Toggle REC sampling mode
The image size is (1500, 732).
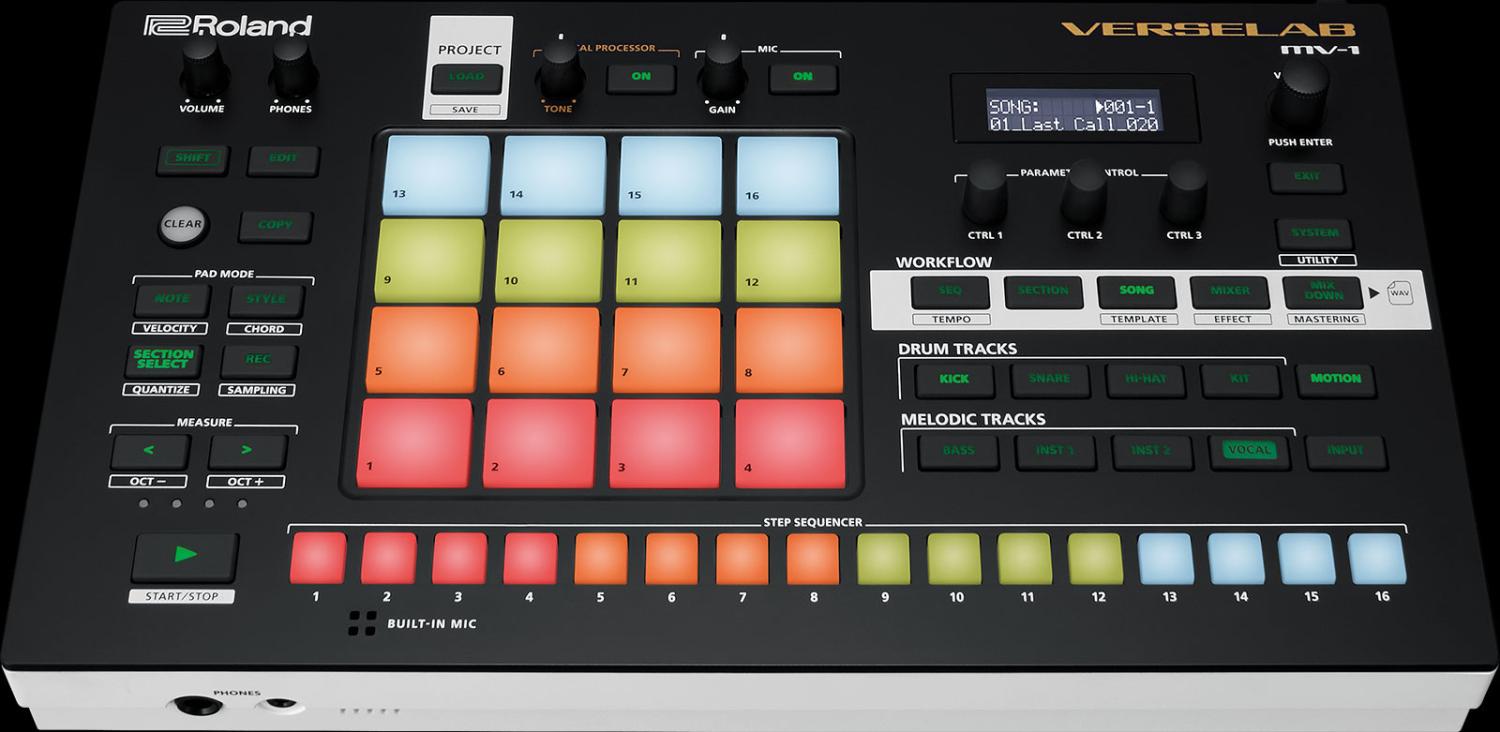click(x=258, y=360)
